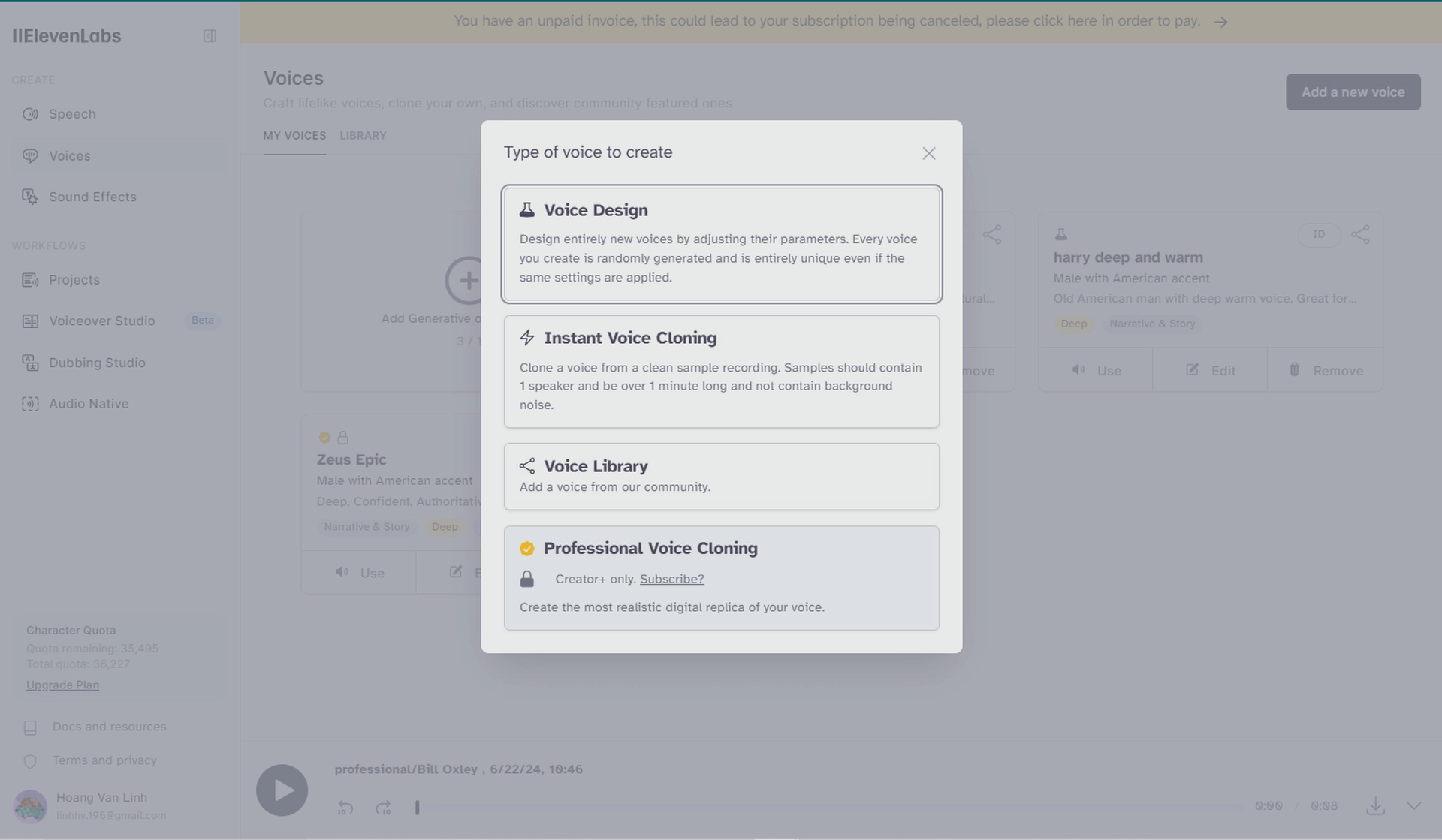1442x840 pixels.
Task: Open Speech from the sidebar
Action: coord(120,114)
